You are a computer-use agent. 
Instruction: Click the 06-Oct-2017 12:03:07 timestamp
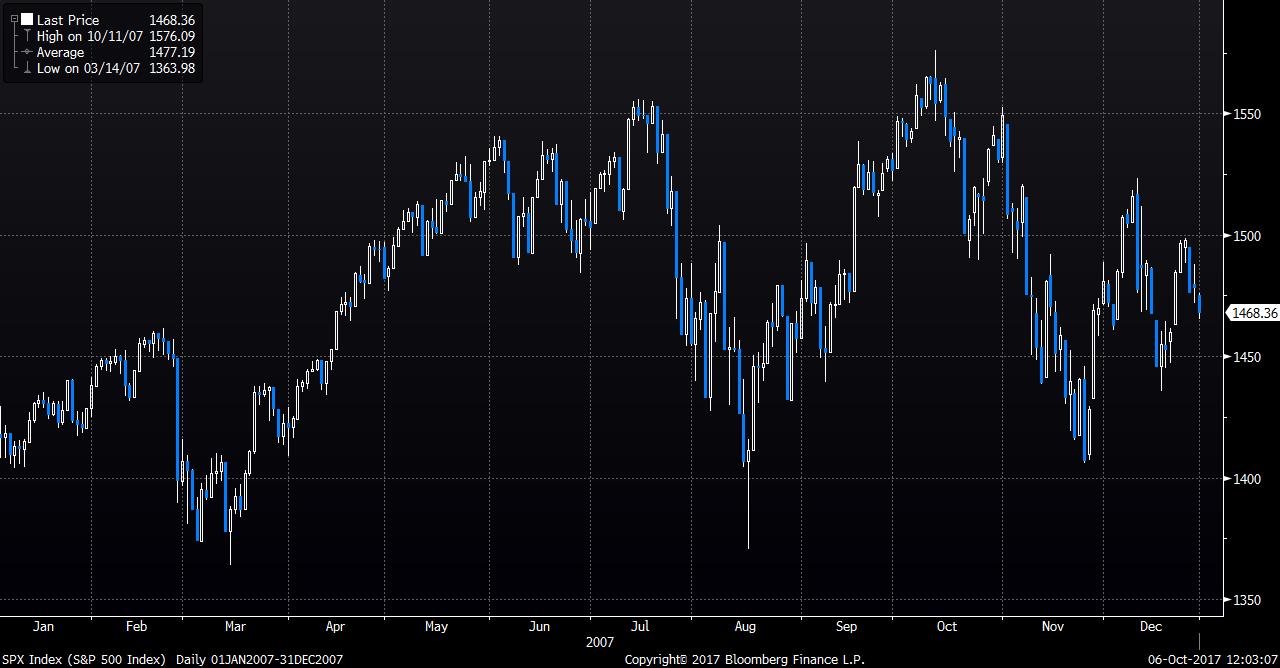[1212, 660]
